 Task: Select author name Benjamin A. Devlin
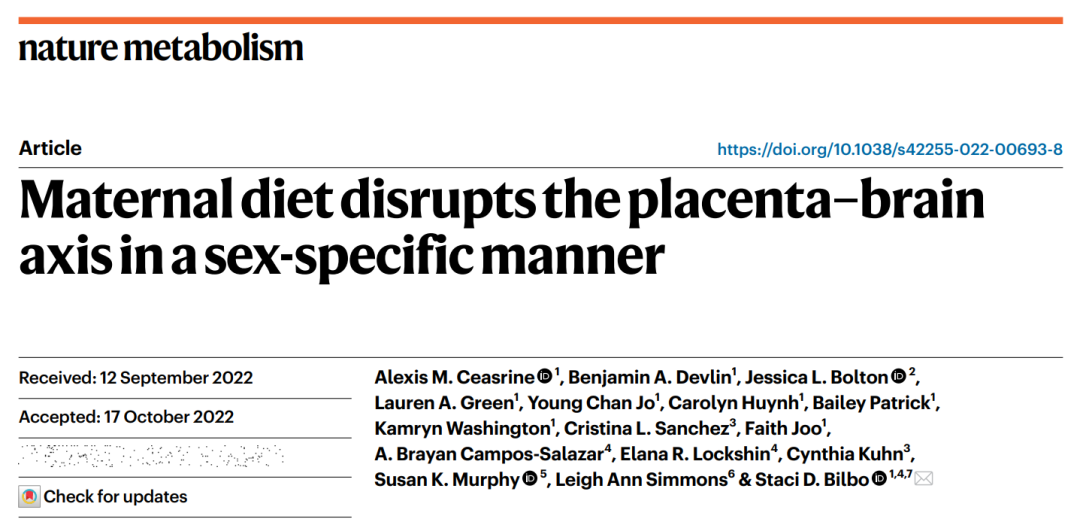650,377
